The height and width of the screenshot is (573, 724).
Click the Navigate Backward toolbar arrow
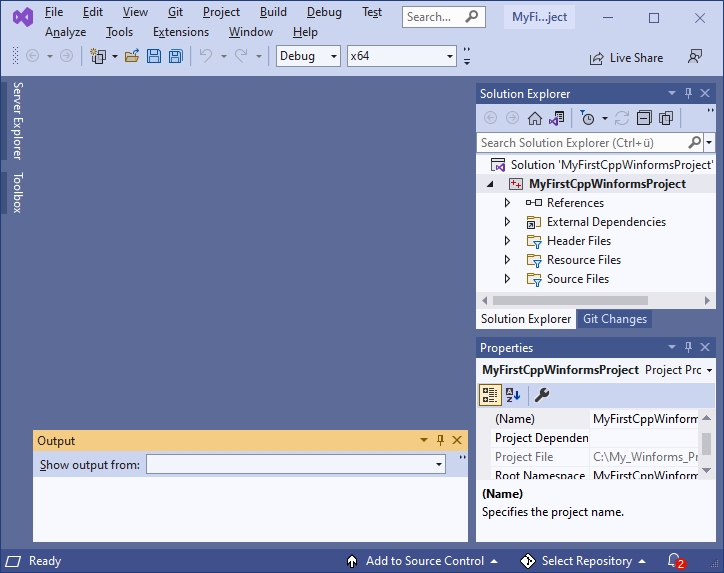32,56
